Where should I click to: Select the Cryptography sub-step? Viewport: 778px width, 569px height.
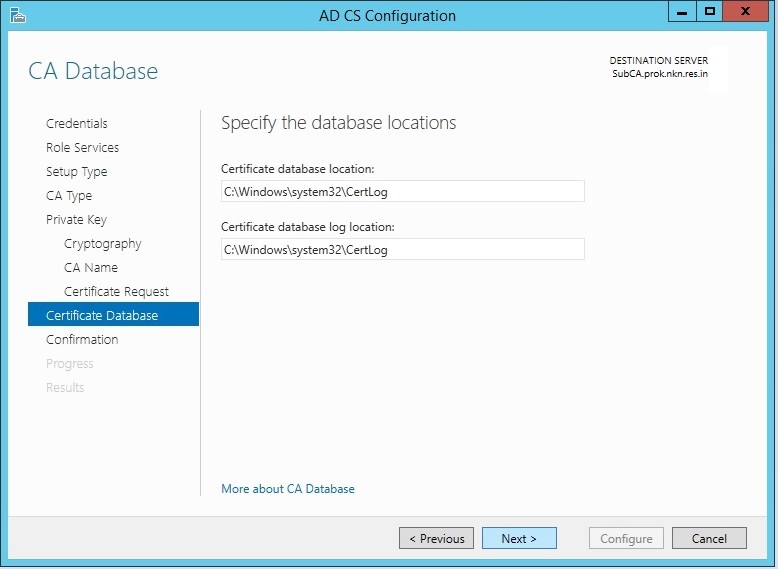click(103, 244)
